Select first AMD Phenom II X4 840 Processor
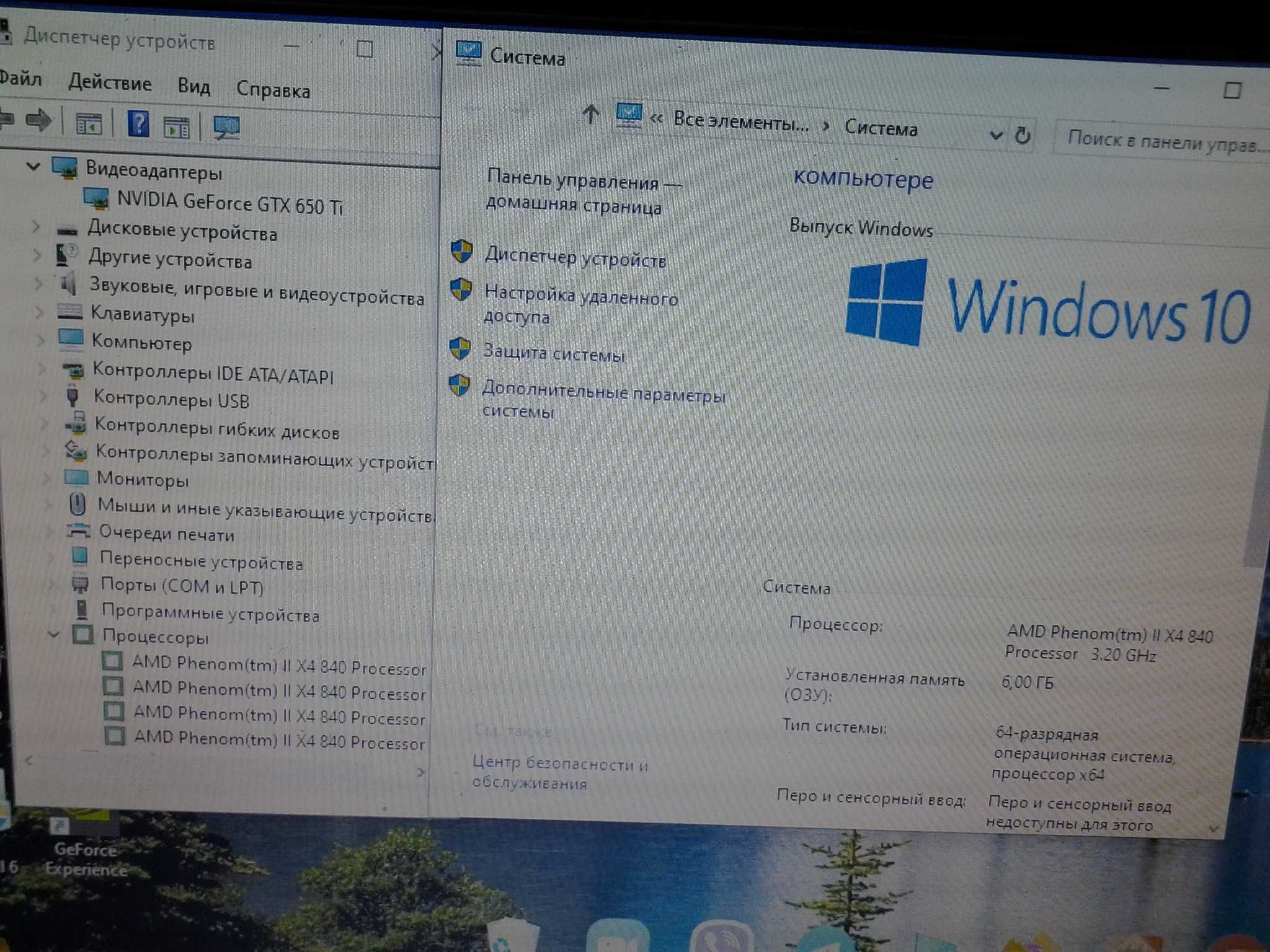This screenshot has height=952, width=1270. pos(278,665)
